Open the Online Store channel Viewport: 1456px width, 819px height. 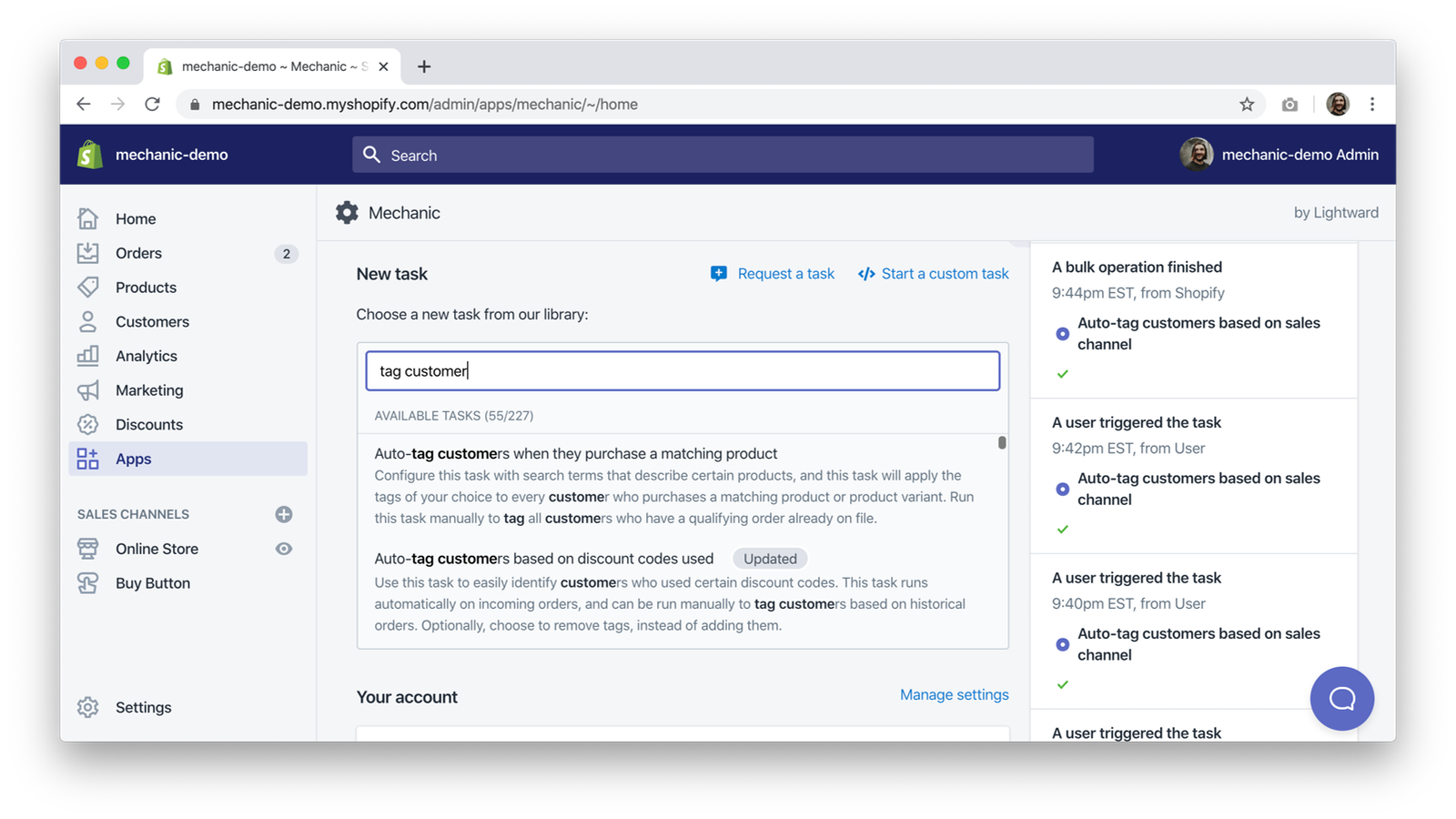pyautogui.click(x=157, y=549)
